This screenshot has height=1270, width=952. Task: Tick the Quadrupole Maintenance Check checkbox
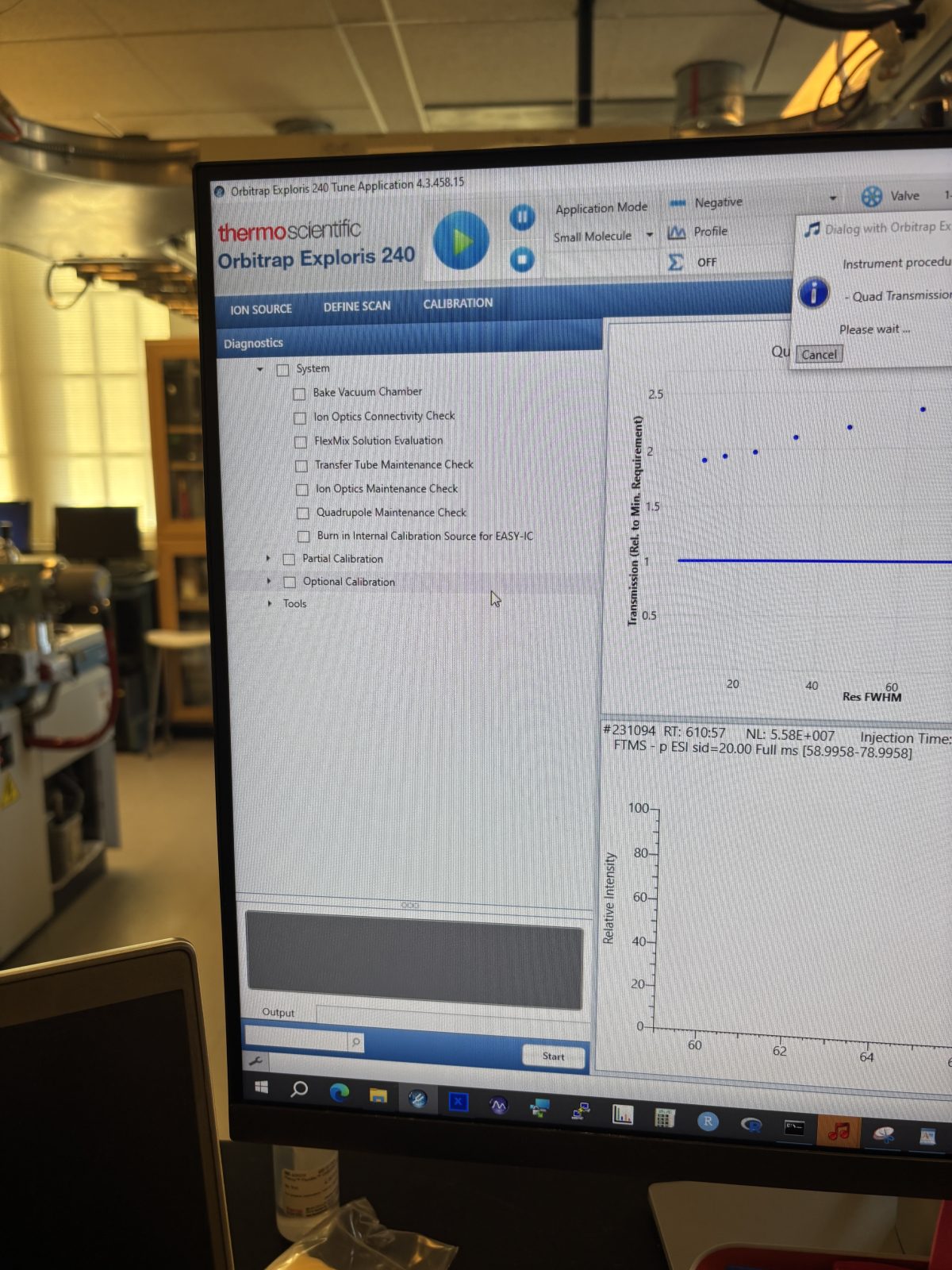303,514
